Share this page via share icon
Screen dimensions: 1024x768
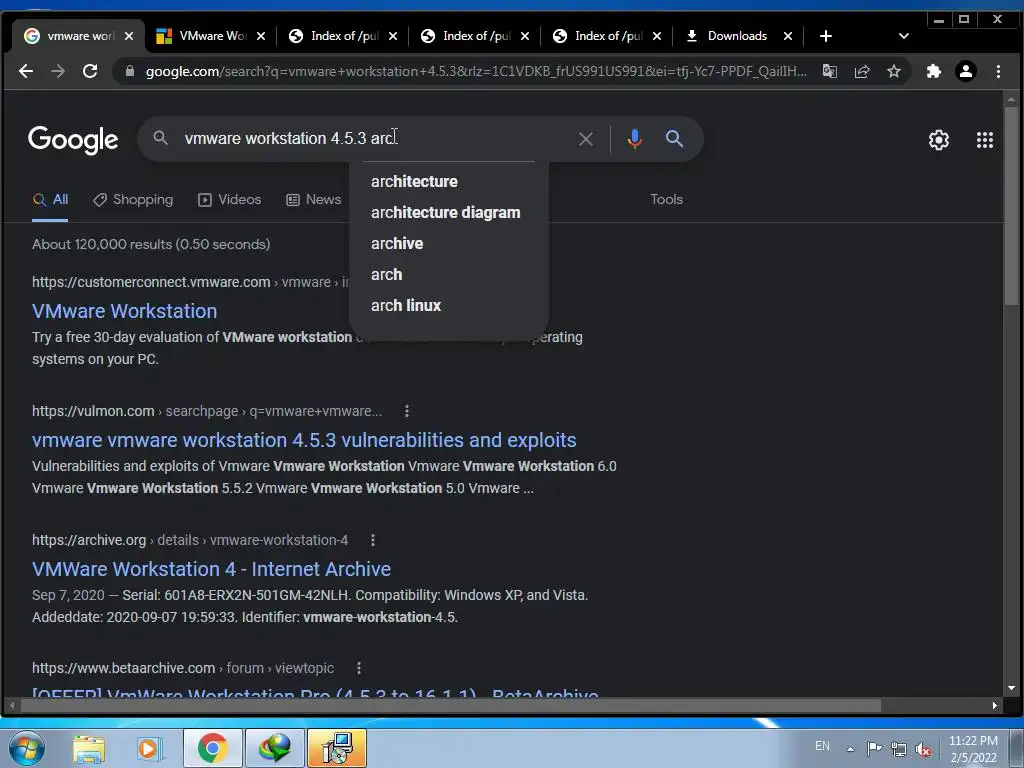tap(861, 71)
